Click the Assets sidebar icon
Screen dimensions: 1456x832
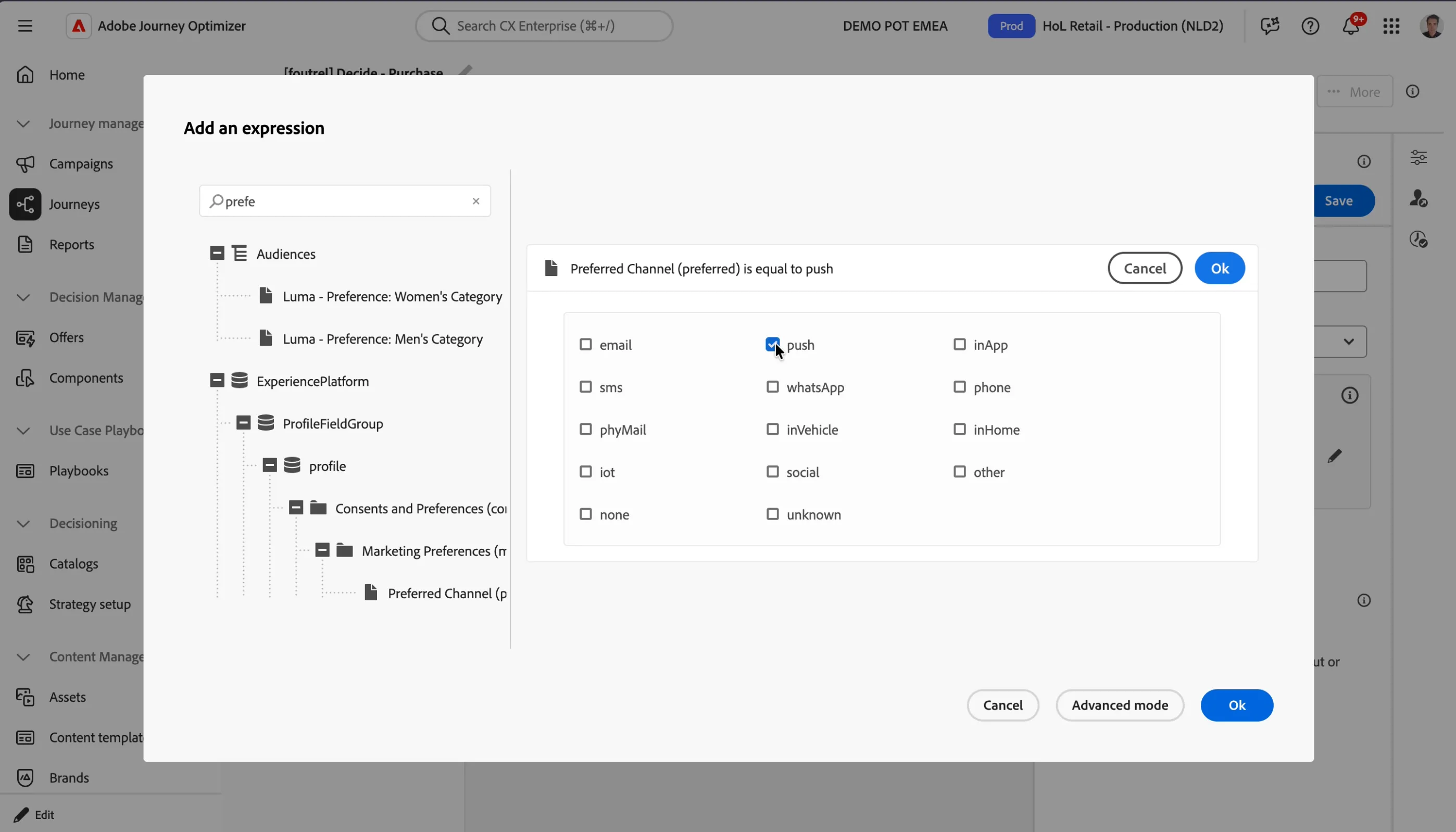tap(25, 697)
